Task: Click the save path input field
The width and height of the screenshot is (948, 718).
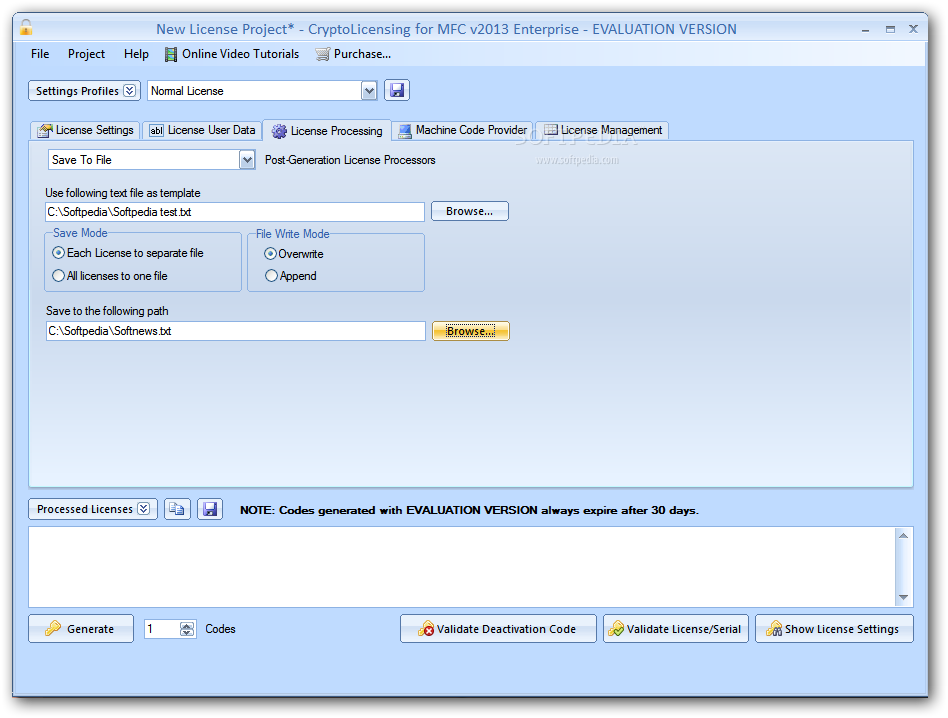Action: pos(236,331)
